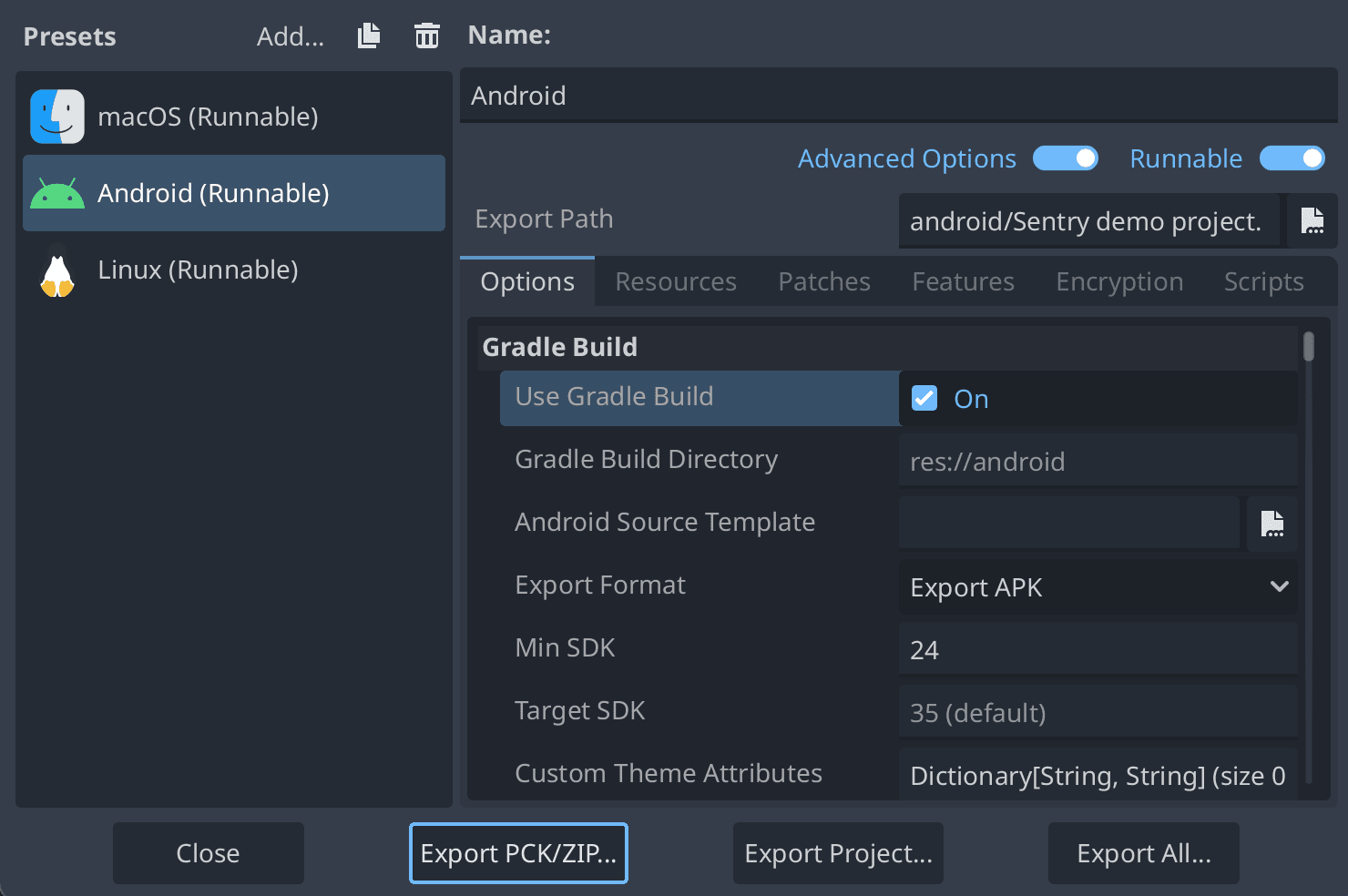Switch to the Patches tab
The image size is (1348, 896).
pos(823,281)
